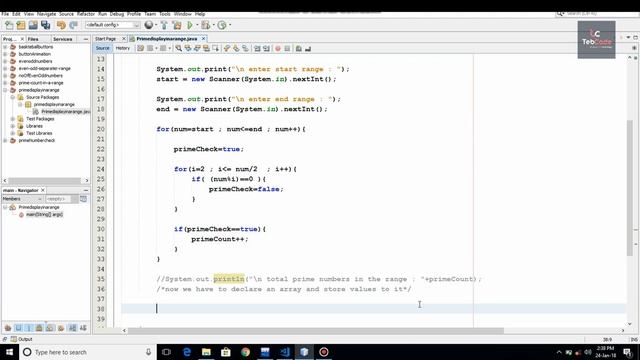Viewport: 640px width, 360px height.
Task: Select the Source view button
Action: [x=102, y=48]
